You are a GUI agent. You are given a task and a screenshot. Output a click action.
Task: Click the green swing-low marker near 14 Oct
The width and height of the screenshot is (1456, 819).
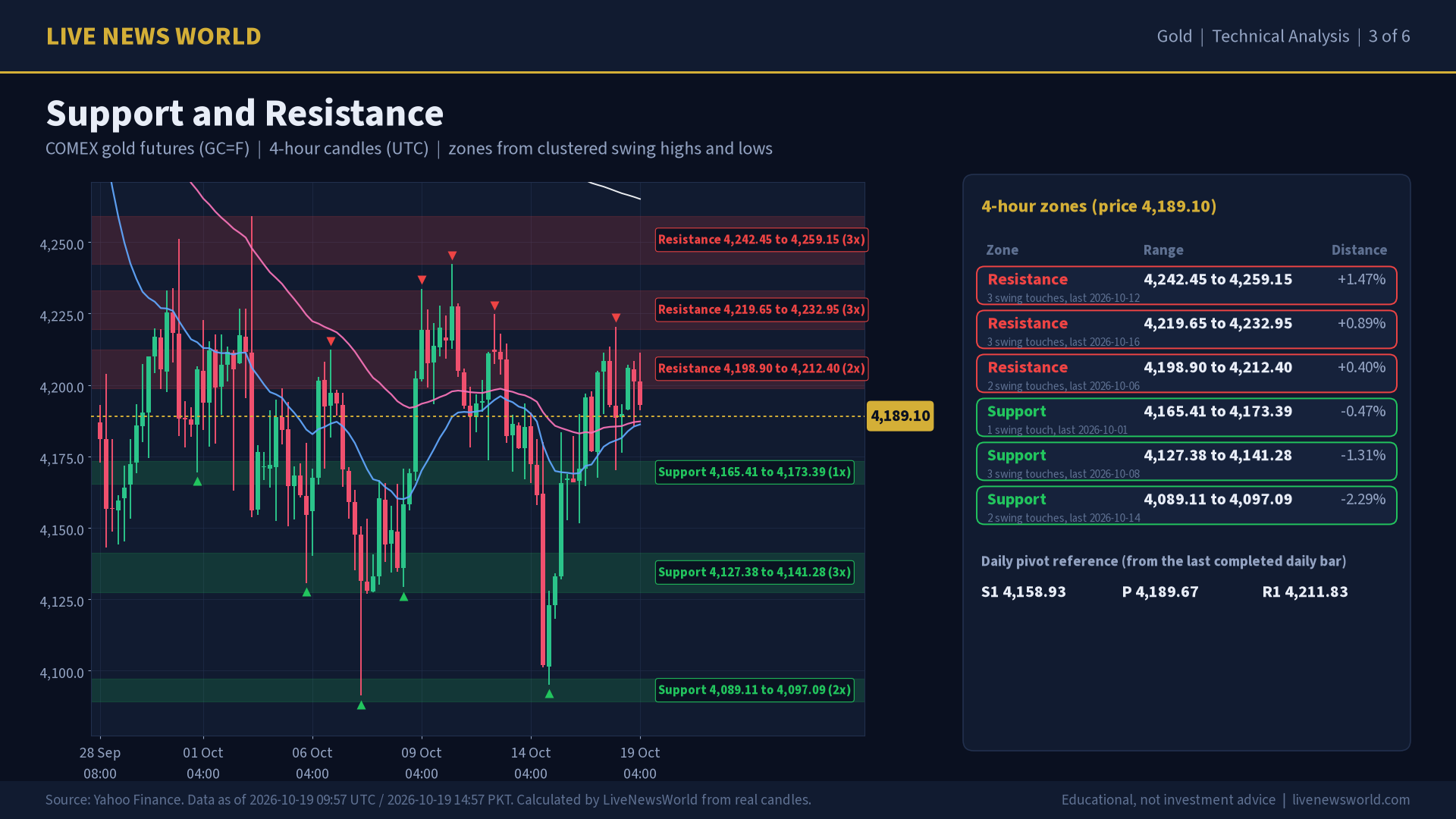[549, 694]
